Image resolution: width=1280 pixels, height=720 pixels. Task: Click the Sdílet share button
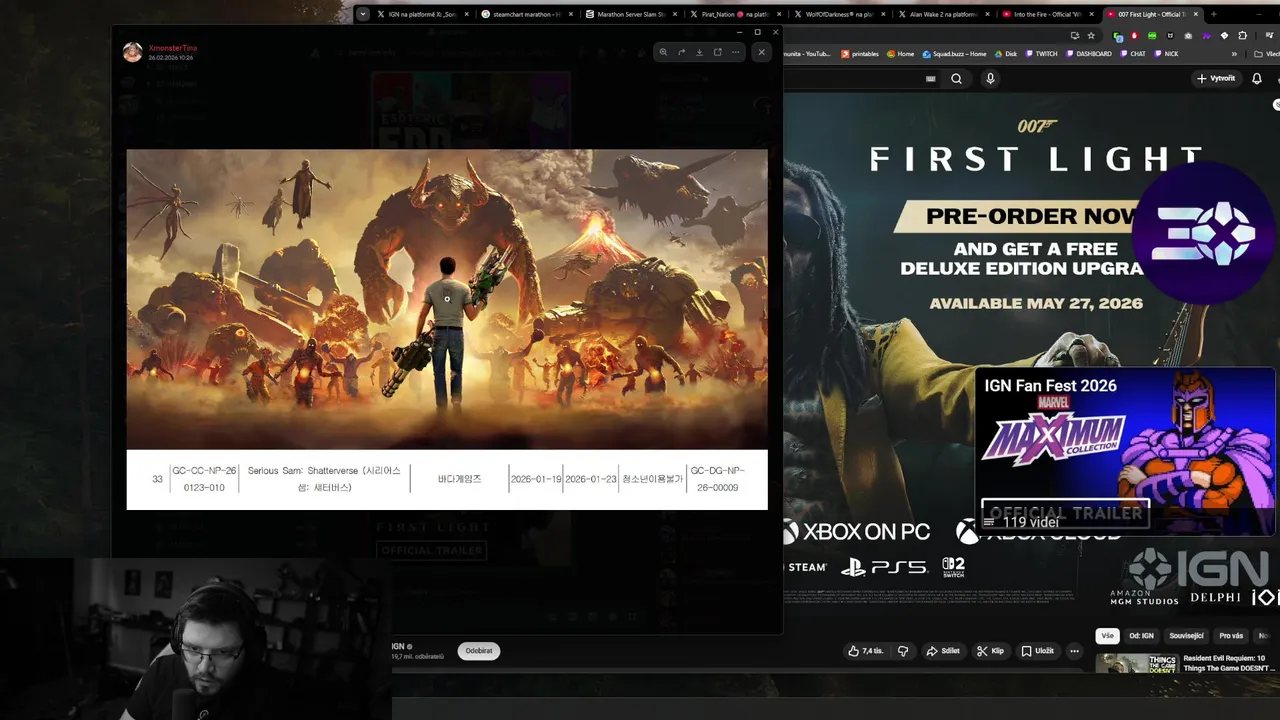[x=943, y=651]
